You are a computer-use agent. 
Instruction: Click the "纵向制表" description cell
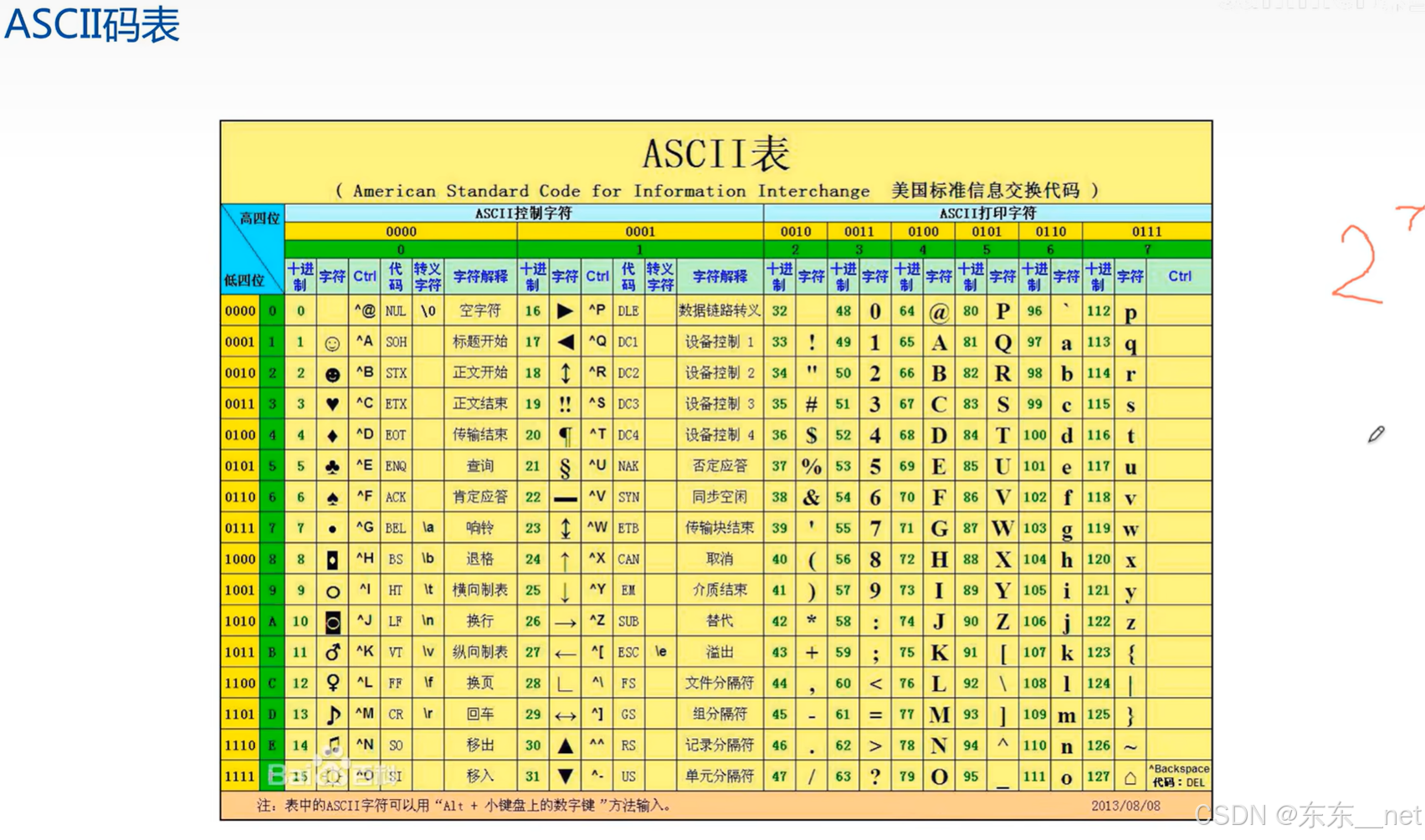479,652
